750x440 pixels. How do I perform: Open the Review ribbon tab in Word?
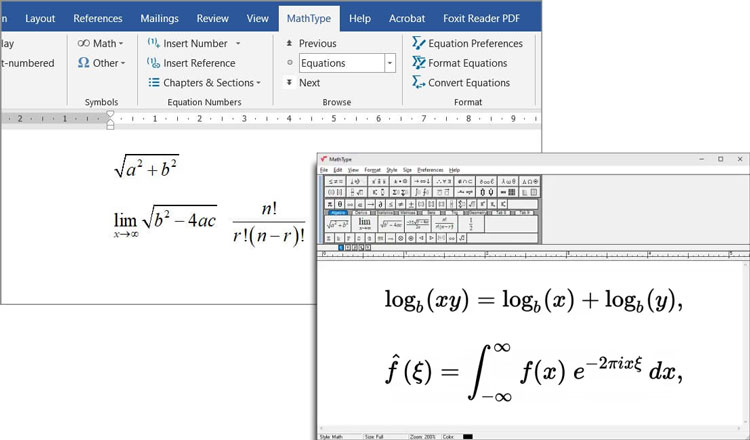point(212,18)
